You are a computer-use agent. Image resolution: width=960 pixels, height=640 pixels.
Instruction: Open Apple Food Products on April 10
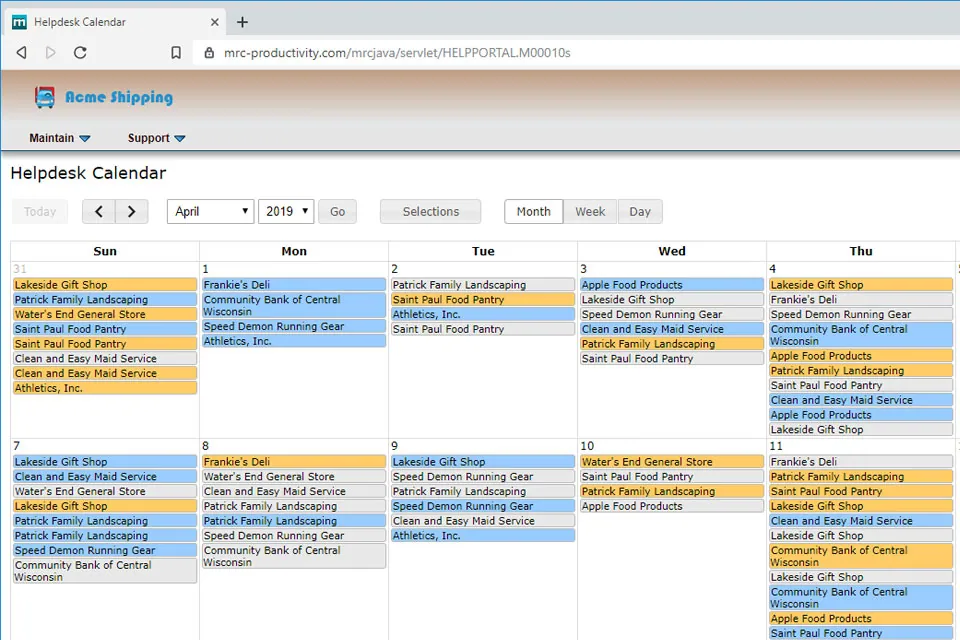pos(672,506)
